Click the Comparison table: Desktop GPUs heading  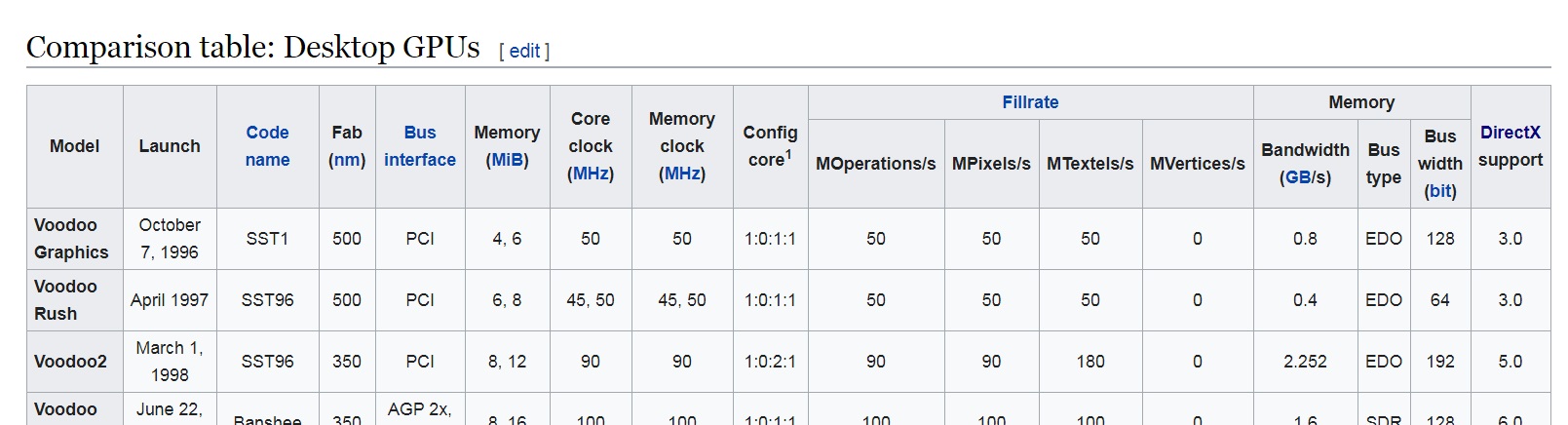tap(252, 47)
